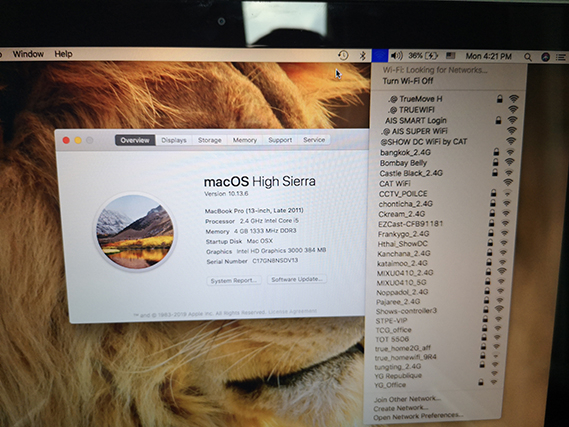The image size is (569, 427).
Task: Click the Software Update button
Action: pos(297,279)
